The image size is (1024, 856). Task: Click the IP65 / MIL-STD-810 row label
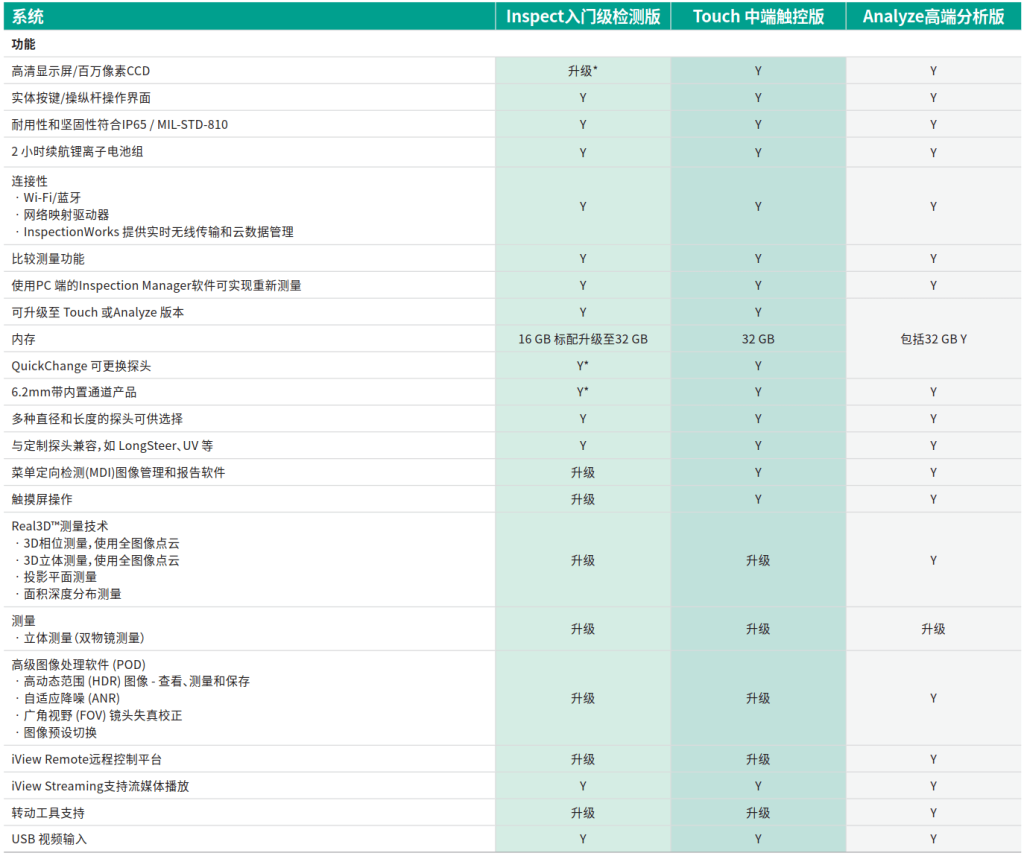tap(120, 125)
